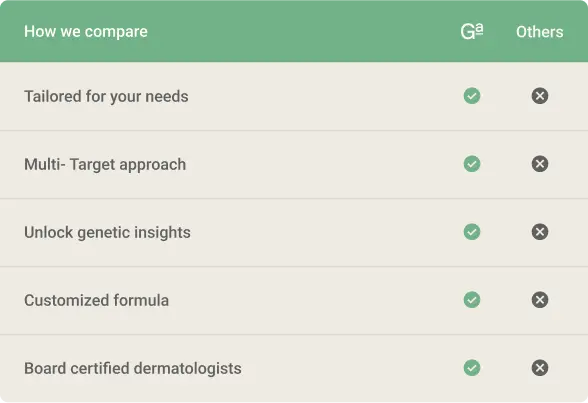Click green checkmark for Unlock genetic insights
Screen dimensions: 588x403
[x=472, y=232]
